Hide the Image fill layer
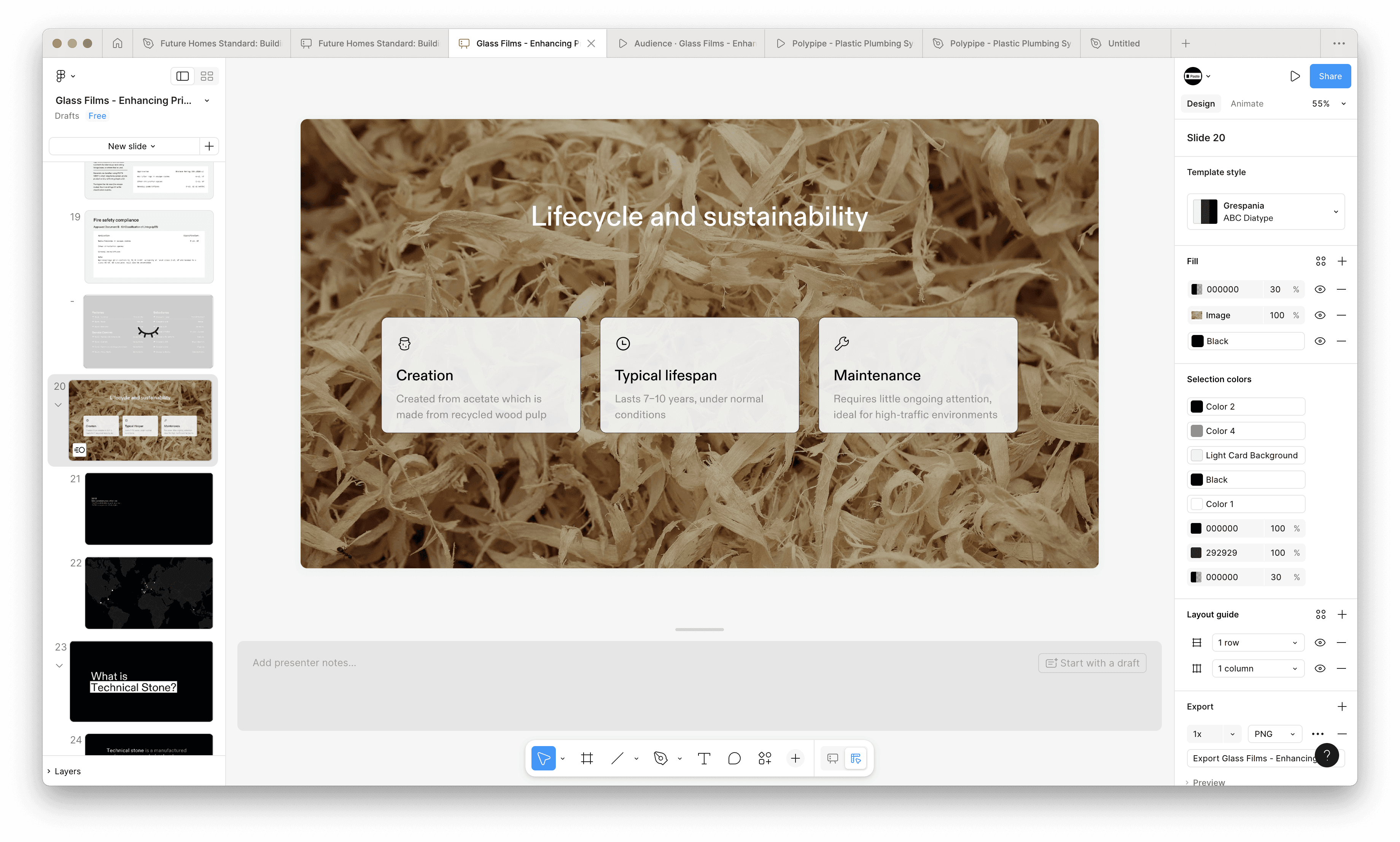The height and width of the screenshot is (842, 1400). click(1320, 316)
